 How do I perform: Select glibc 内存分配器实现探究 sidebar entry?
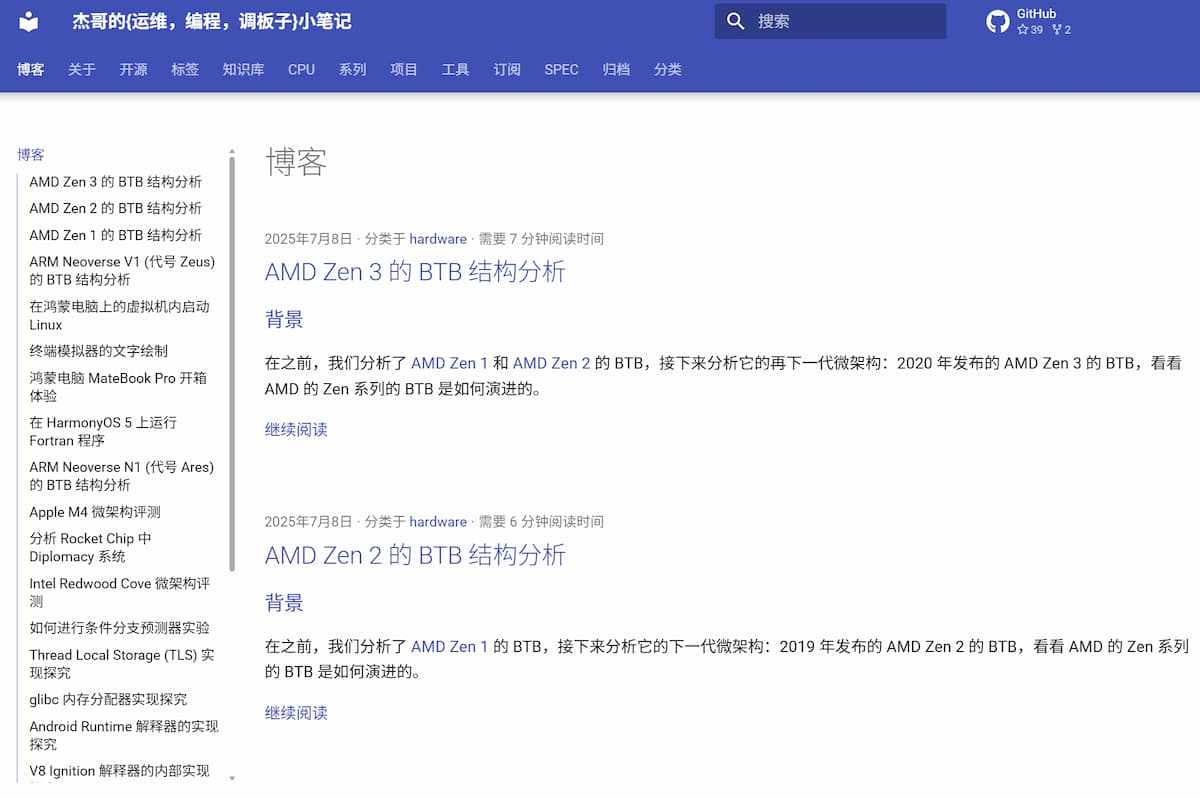point(107,699)
